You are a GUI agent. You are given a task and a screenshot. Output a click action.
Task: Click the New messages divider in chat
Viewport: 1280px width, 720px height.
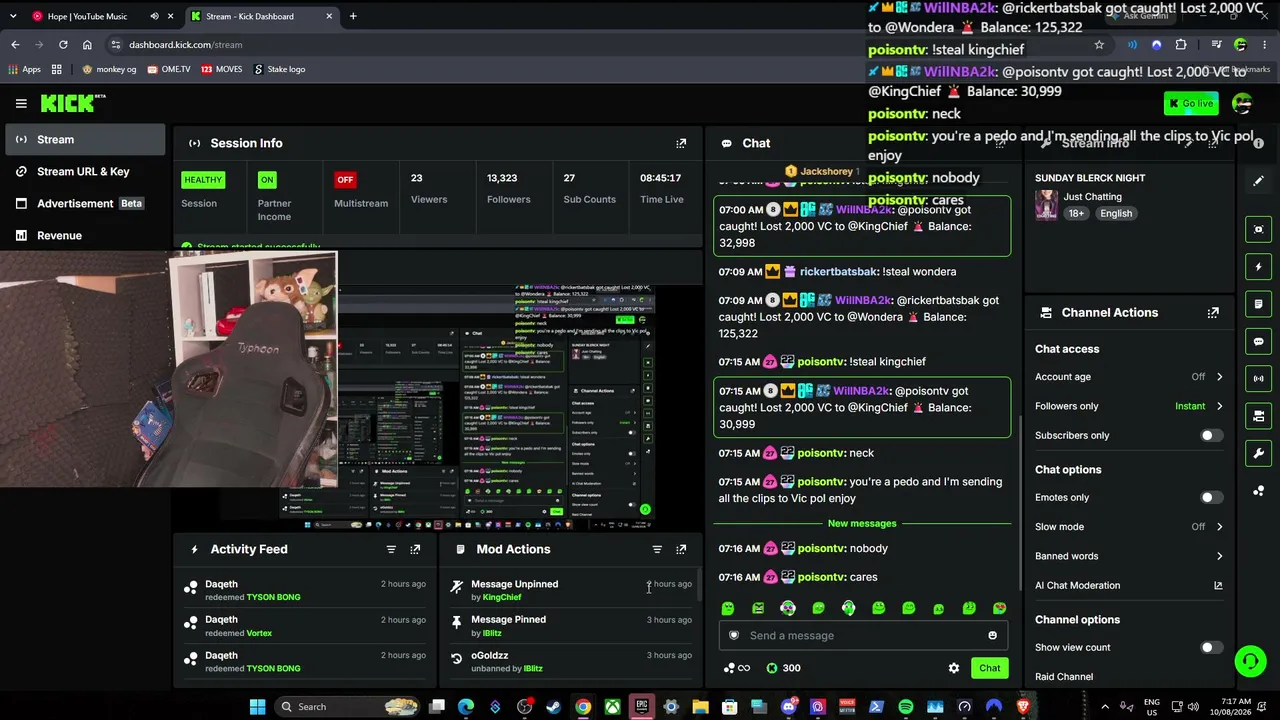(x=862, y=524)
